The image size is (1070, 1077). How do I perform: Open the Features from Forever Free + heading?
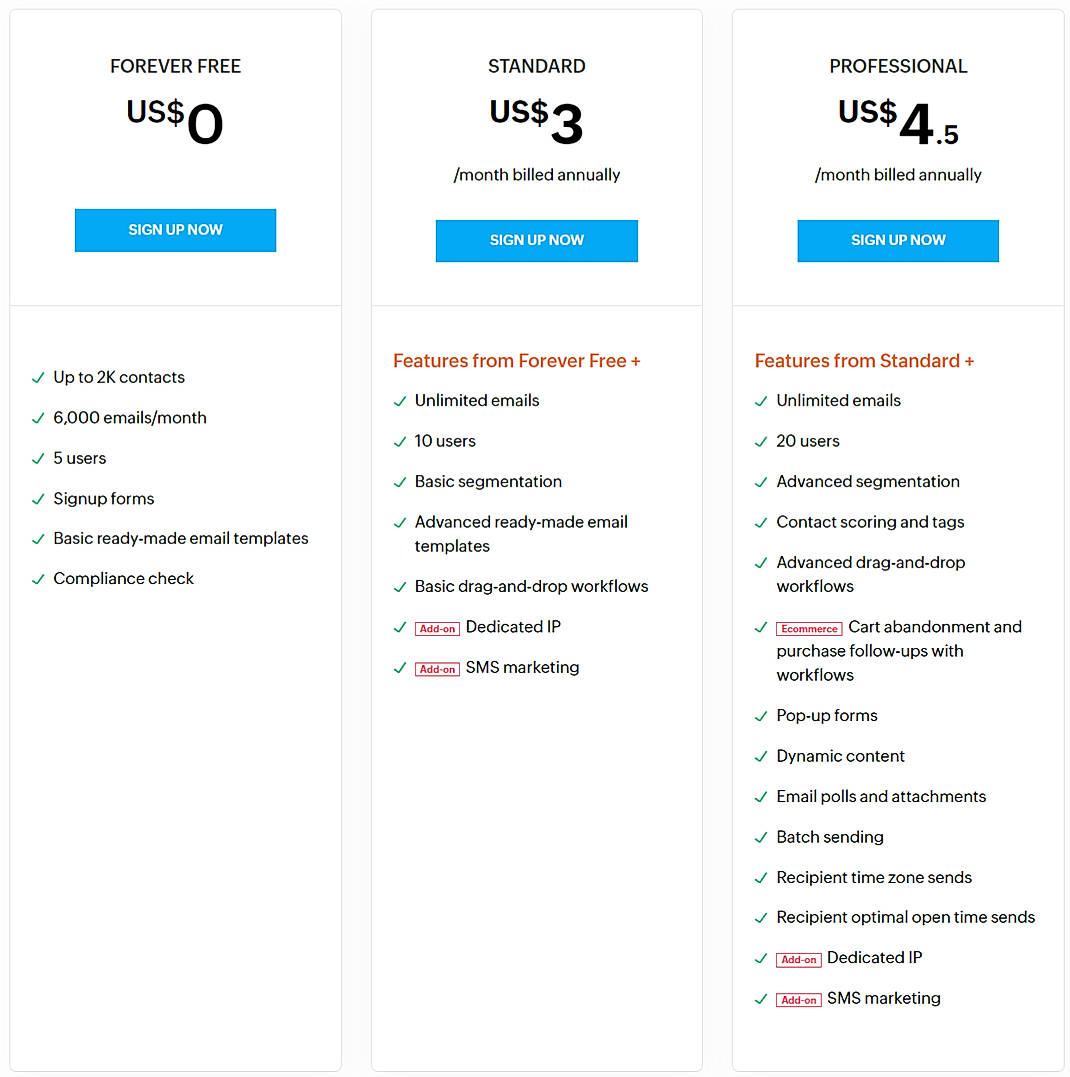coord(516,361)
